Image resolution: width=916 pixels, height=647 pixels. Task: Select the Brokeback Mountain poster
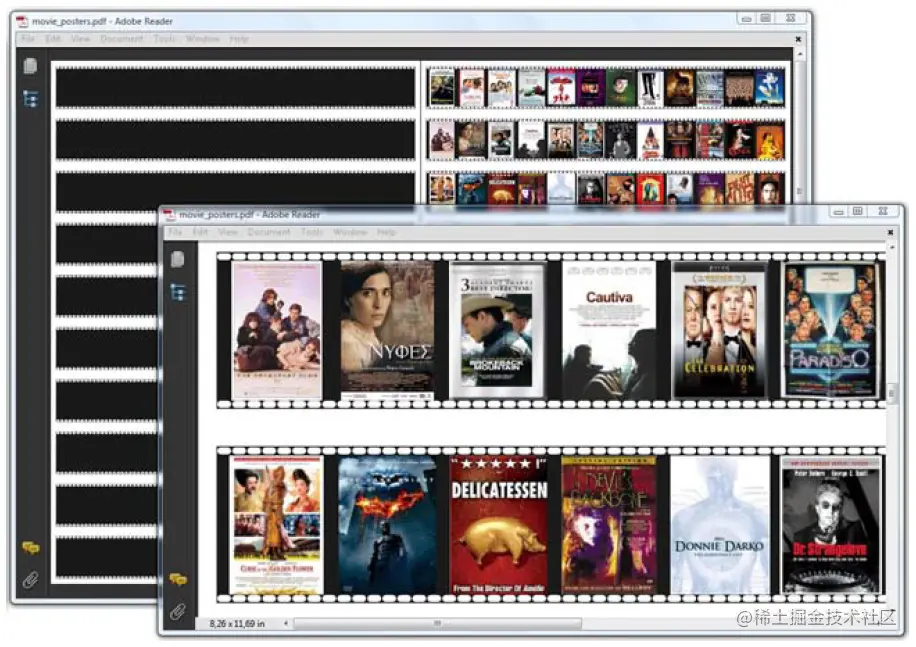(x=497, y=331)
